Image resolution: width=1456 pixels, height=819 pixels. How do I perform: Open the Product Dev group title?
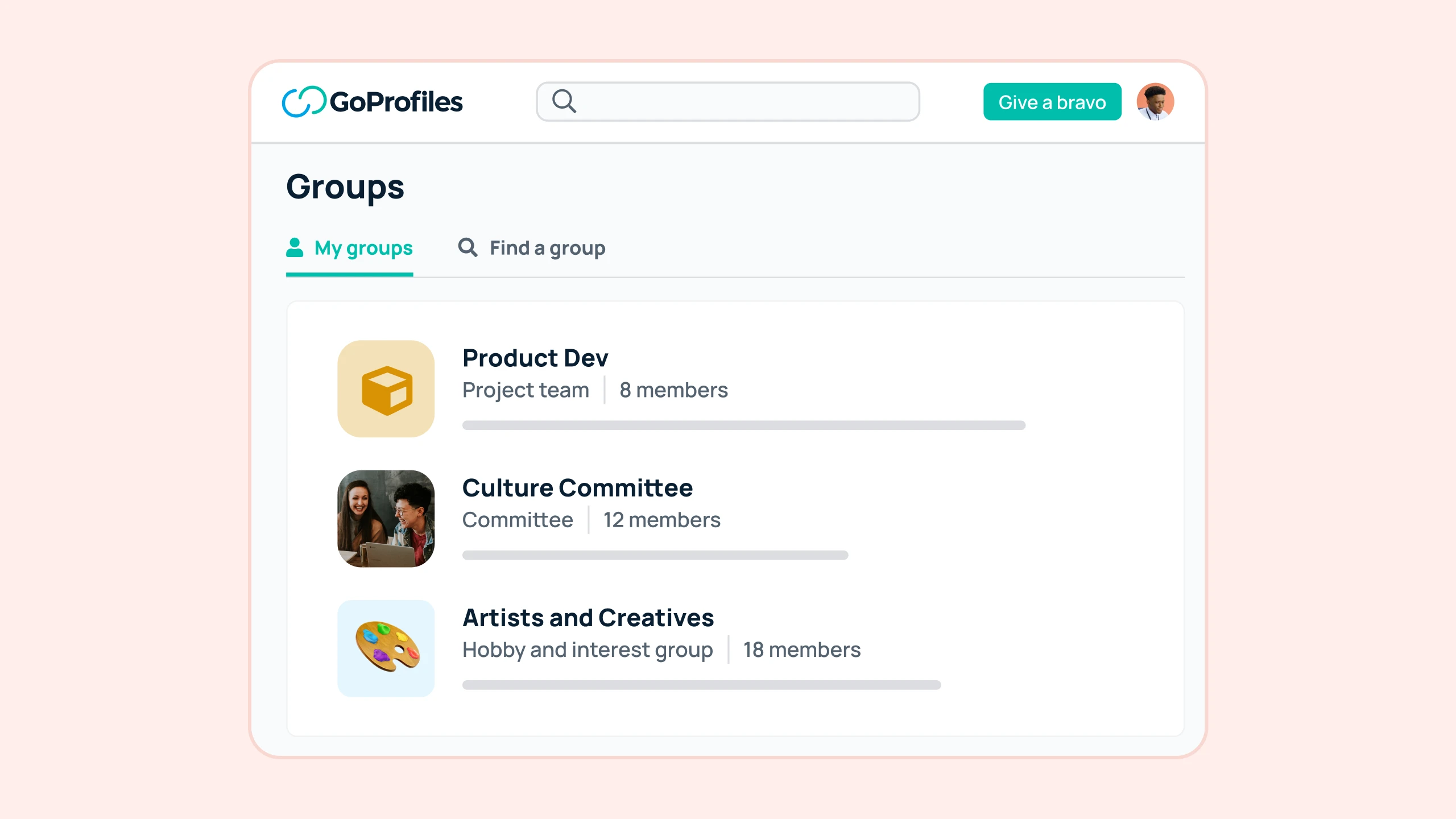click(535, 358)
